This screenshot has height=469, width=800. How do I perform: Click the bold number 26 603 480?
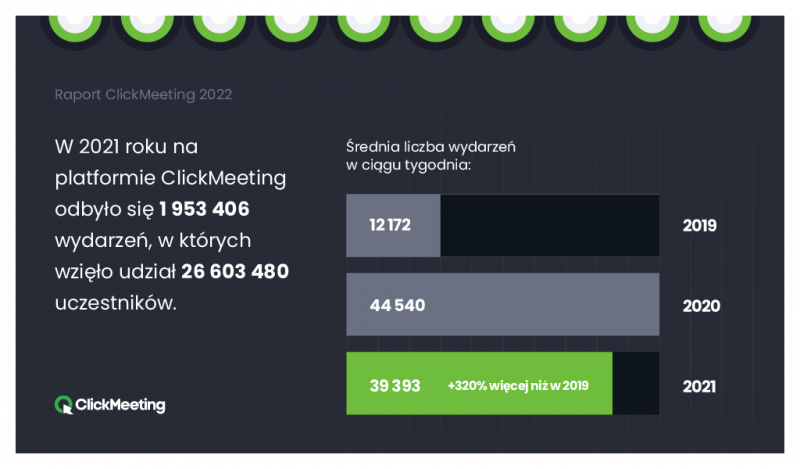(235, 271)
